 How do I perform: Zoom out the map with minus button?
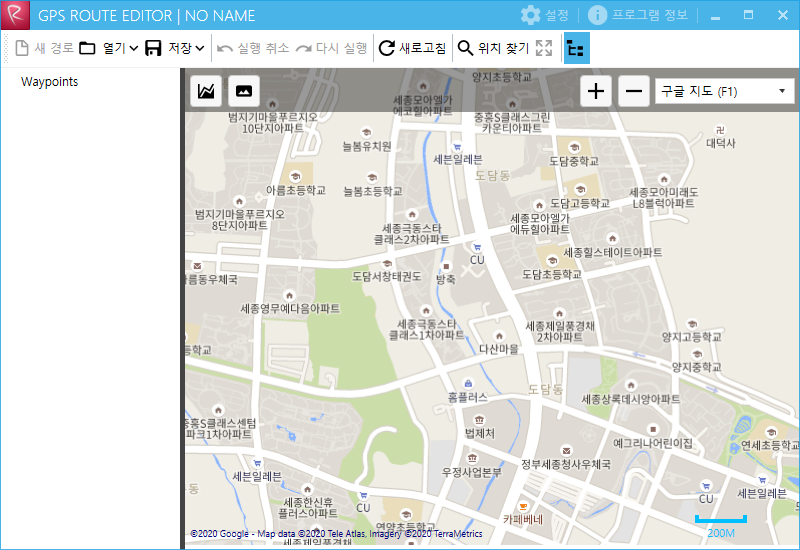(634, 91)
